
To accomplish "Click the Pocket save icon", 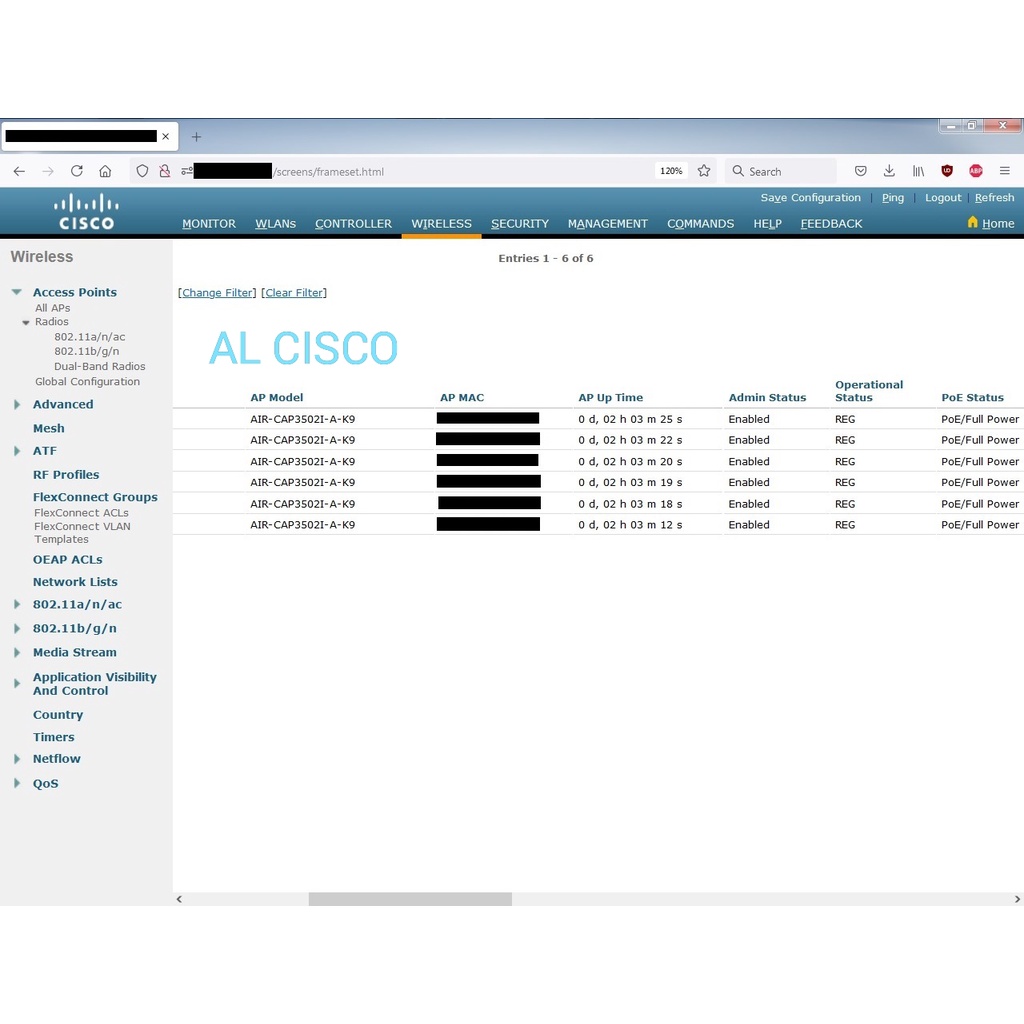I will tap(860, 171).
